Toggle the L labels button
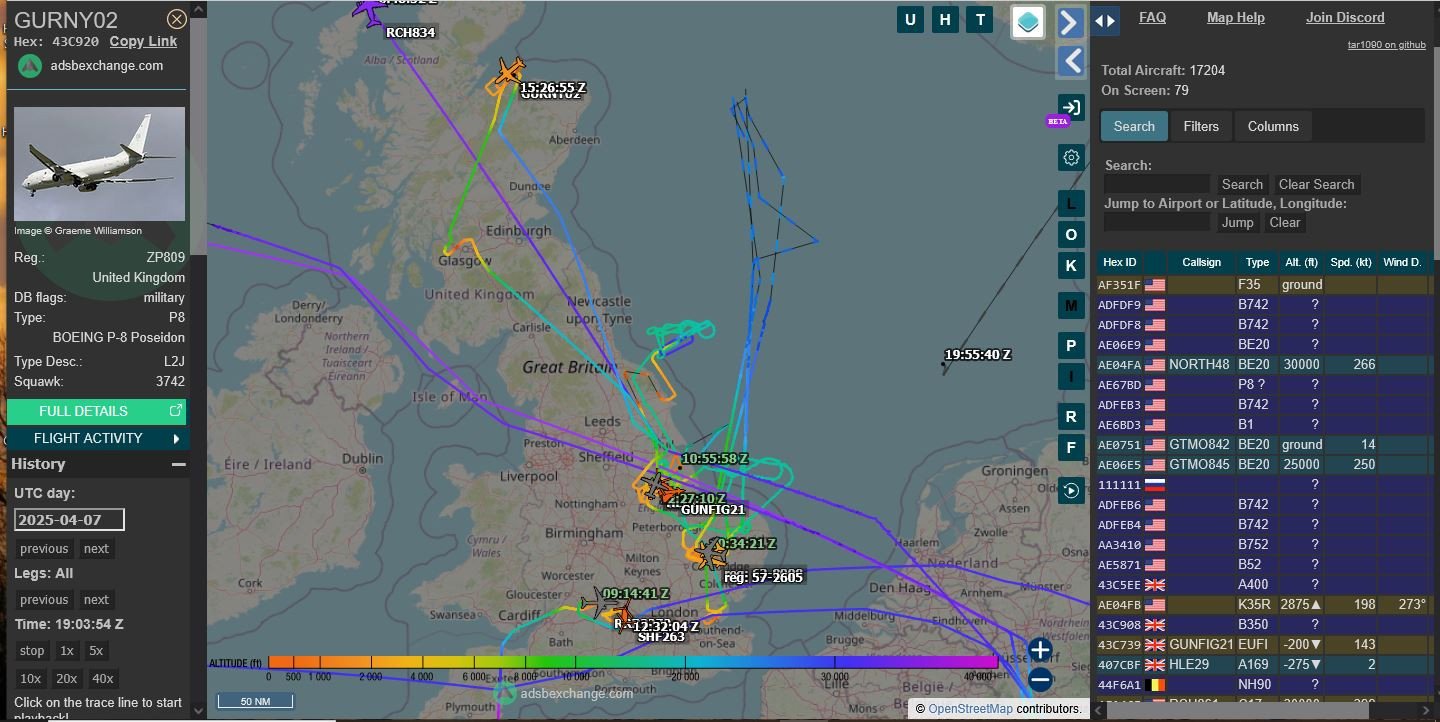1440x722 pixels. coord(1071,204)
